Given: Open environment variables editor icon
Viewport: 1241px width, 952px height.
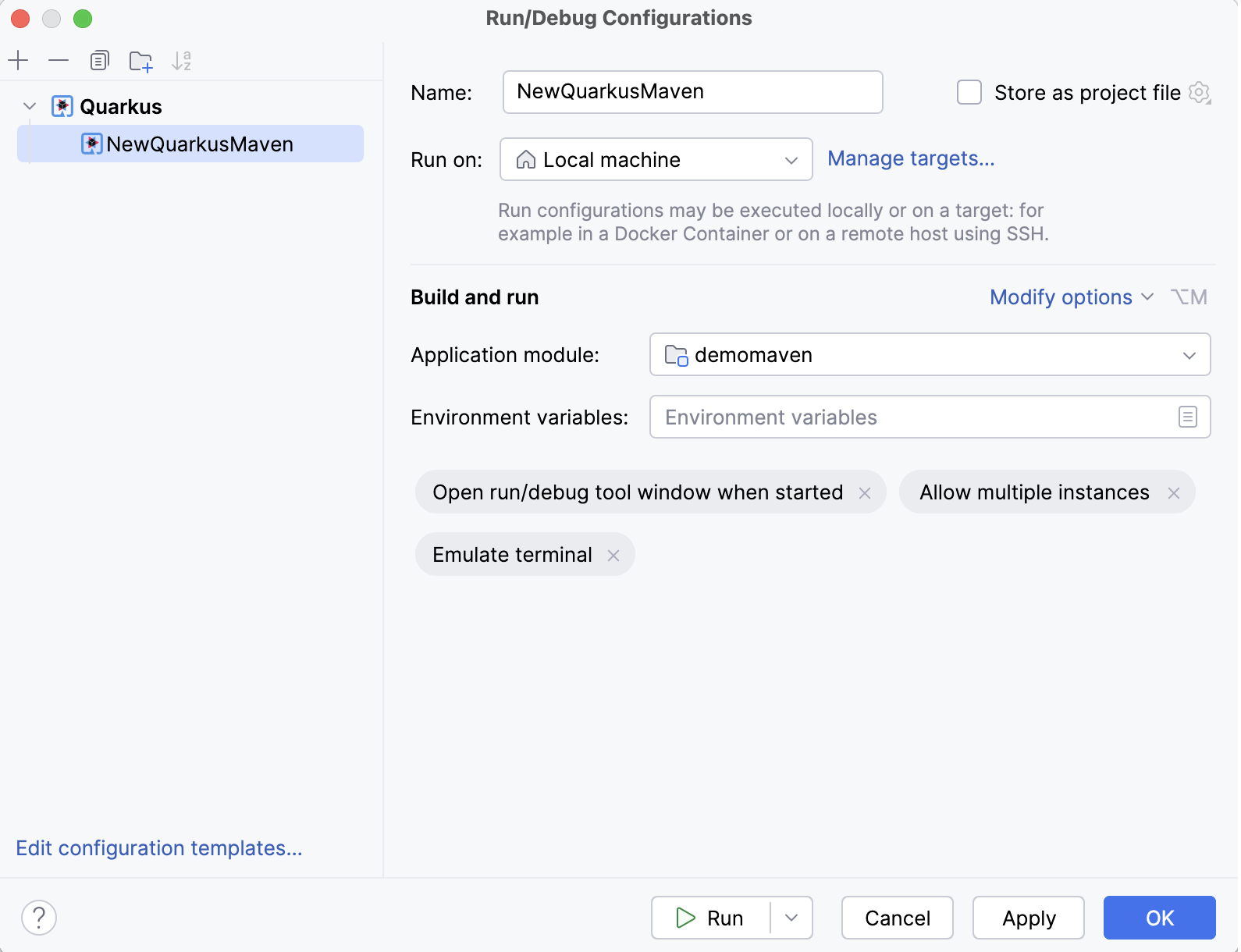Looking at the screenshot, I should point(1187,417).
